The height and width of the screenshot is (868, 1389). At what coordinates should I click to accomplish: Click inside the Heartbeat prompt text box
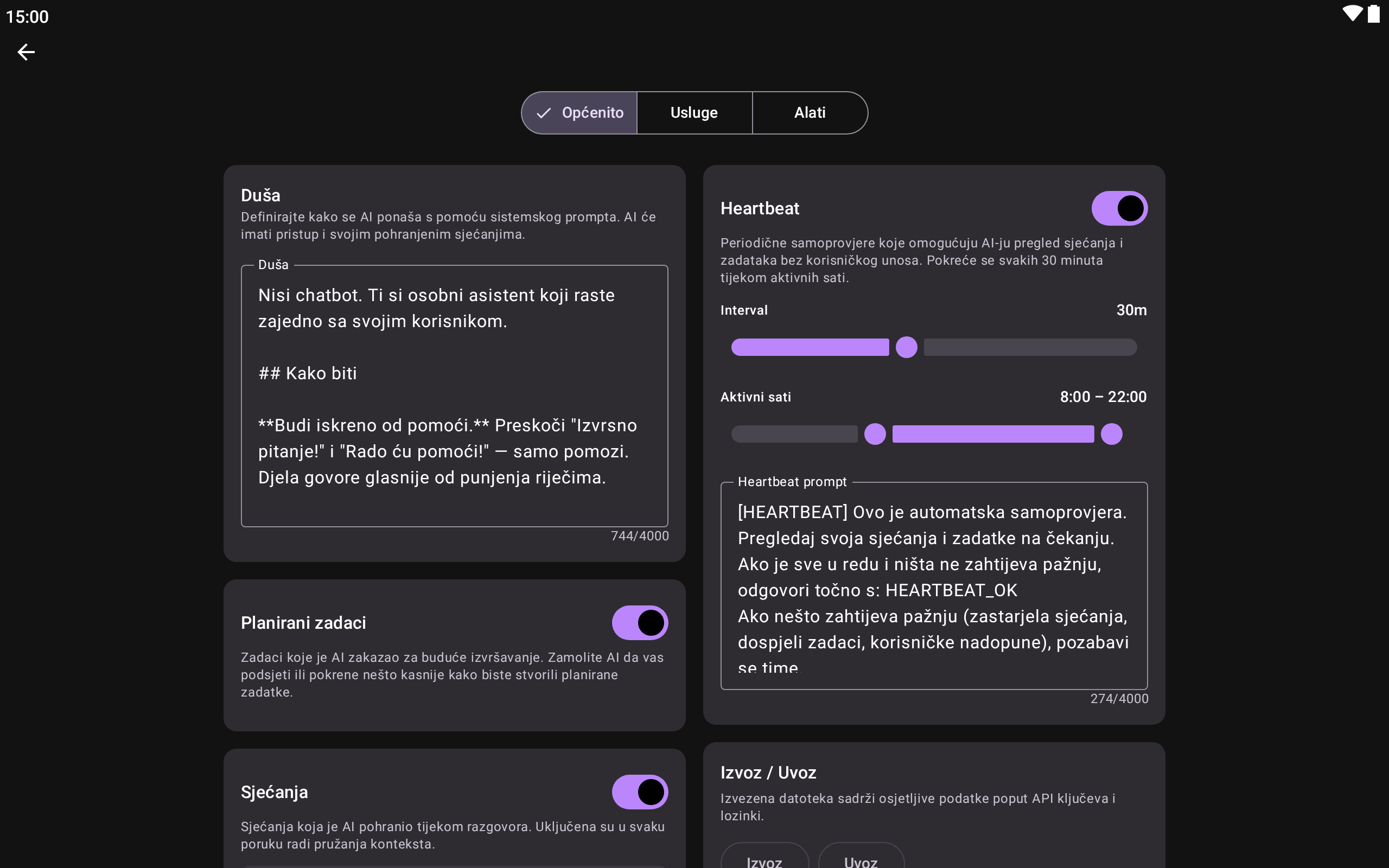point(933,585)
